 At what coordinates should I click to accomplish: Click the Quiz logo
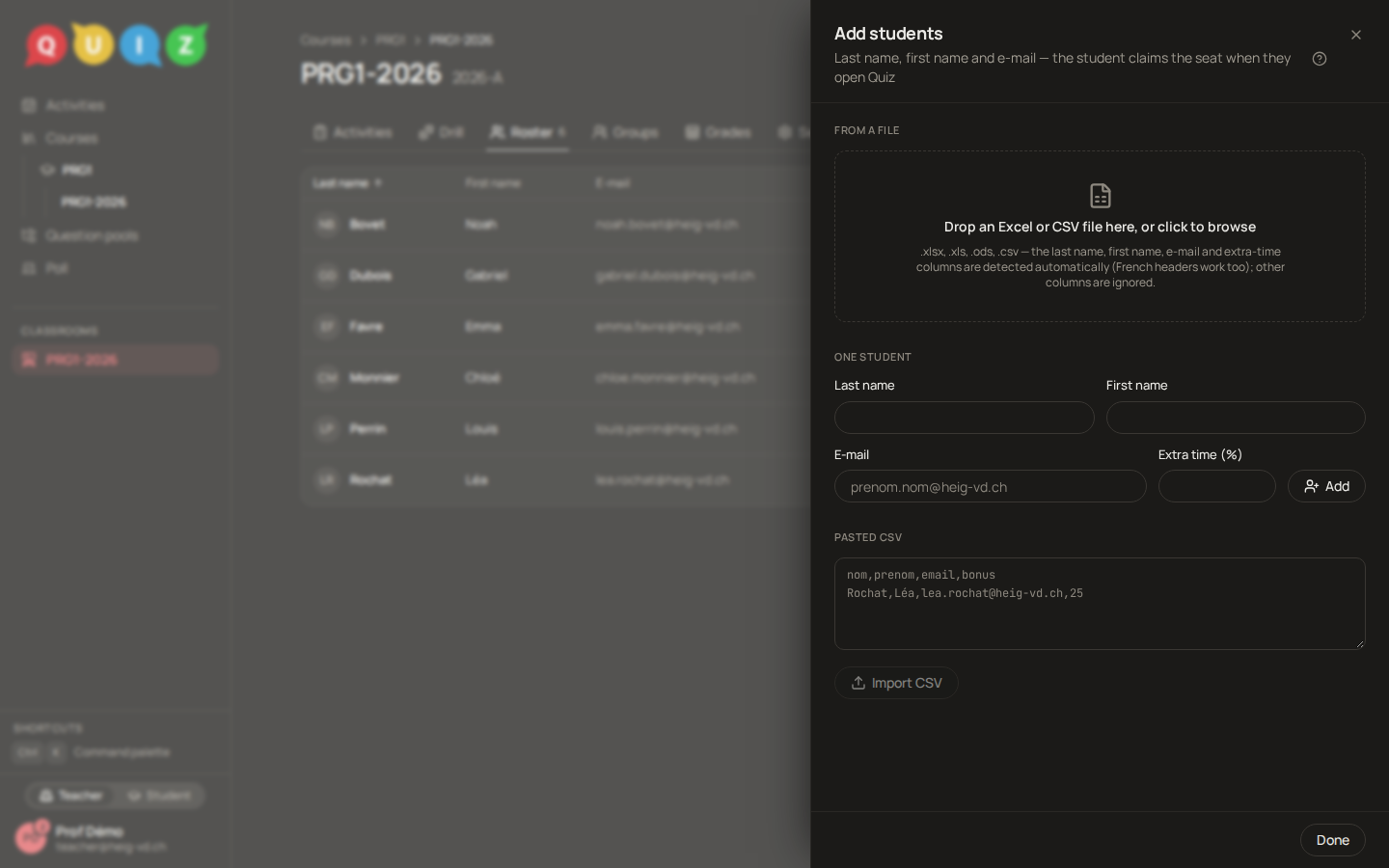[x=116, y=44]
